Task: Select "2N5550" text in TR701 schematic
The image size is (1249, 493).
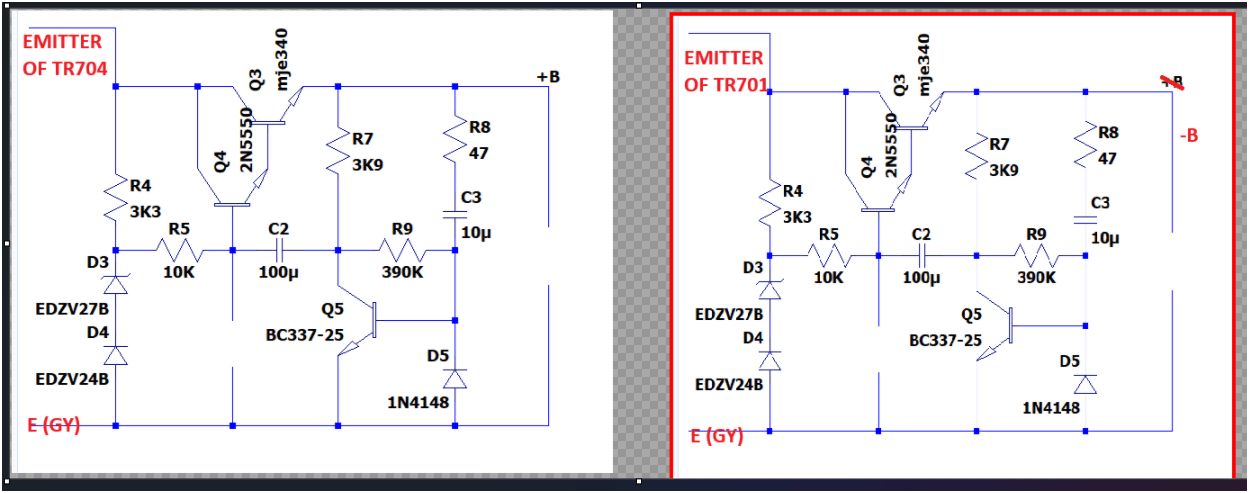Action: pyautogui.click(x=892, y=144)
